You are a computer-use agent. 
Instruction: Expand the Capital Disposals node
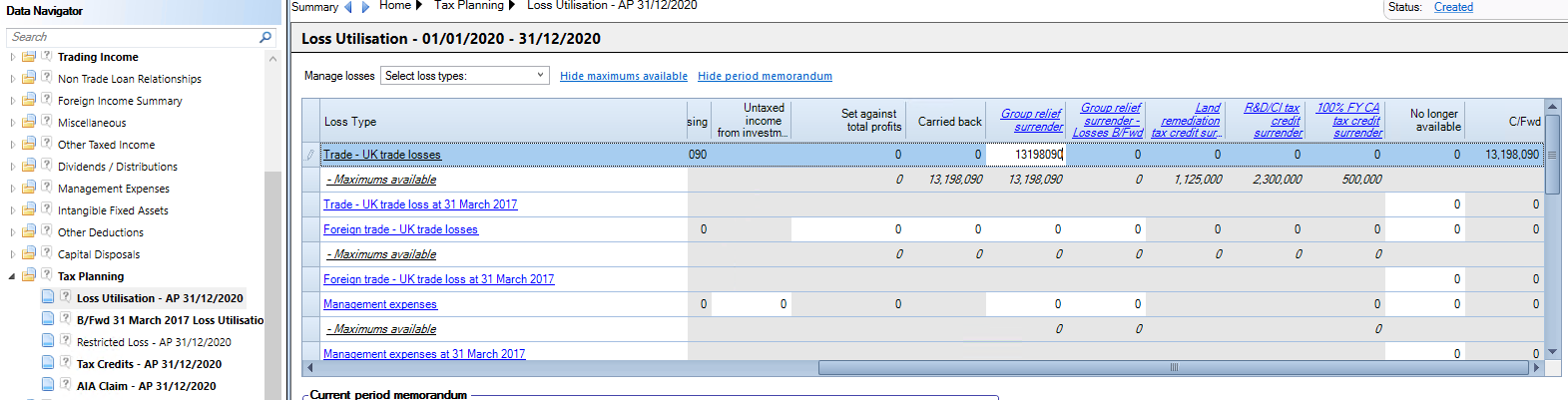click(12, 254)
